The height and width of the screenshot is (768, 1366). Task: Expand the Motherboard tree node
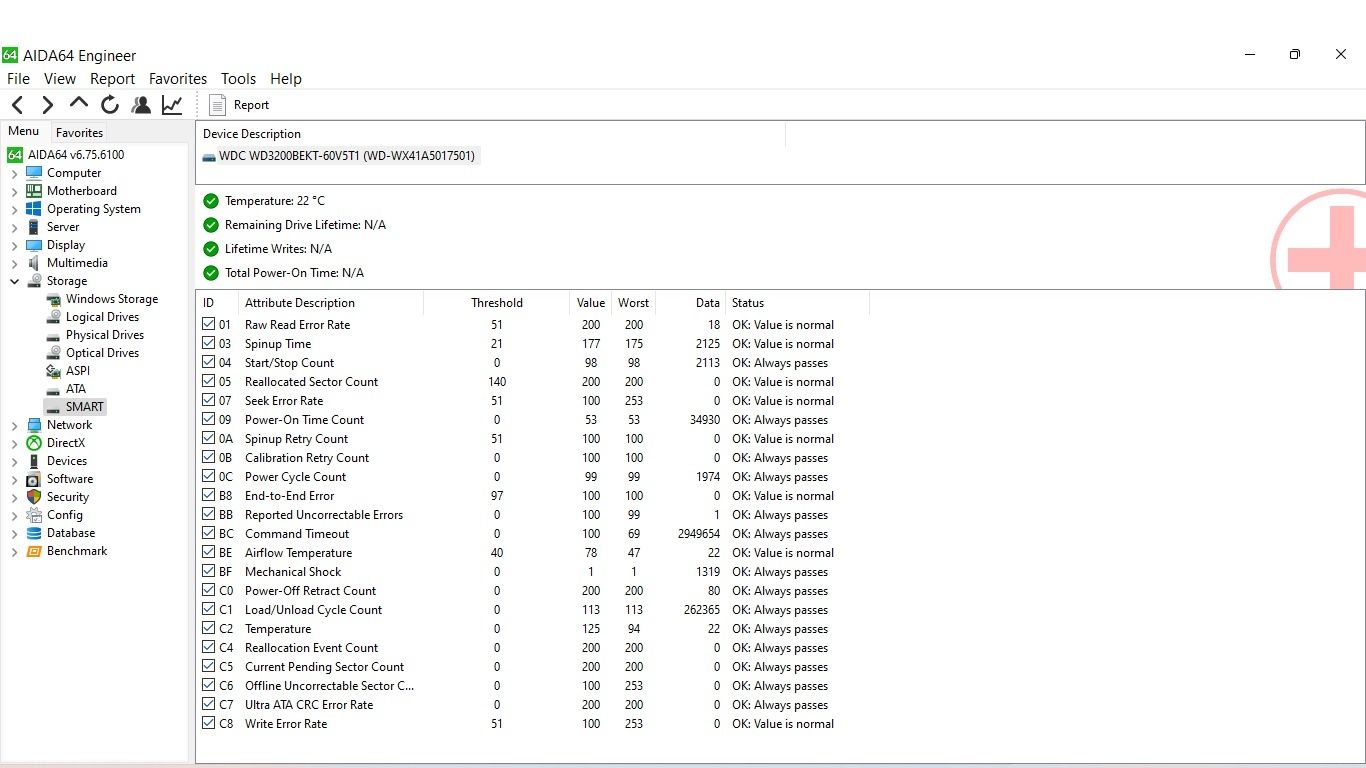click(x=14, y=191)
